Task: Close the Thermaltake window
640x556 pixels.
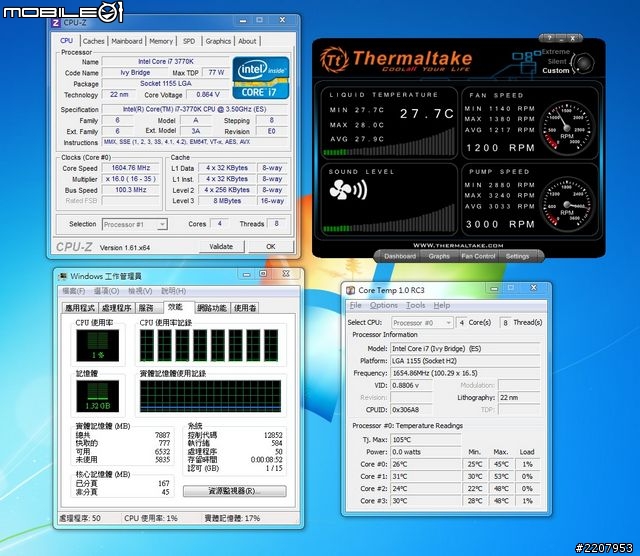Action: [x=573, y=38]
